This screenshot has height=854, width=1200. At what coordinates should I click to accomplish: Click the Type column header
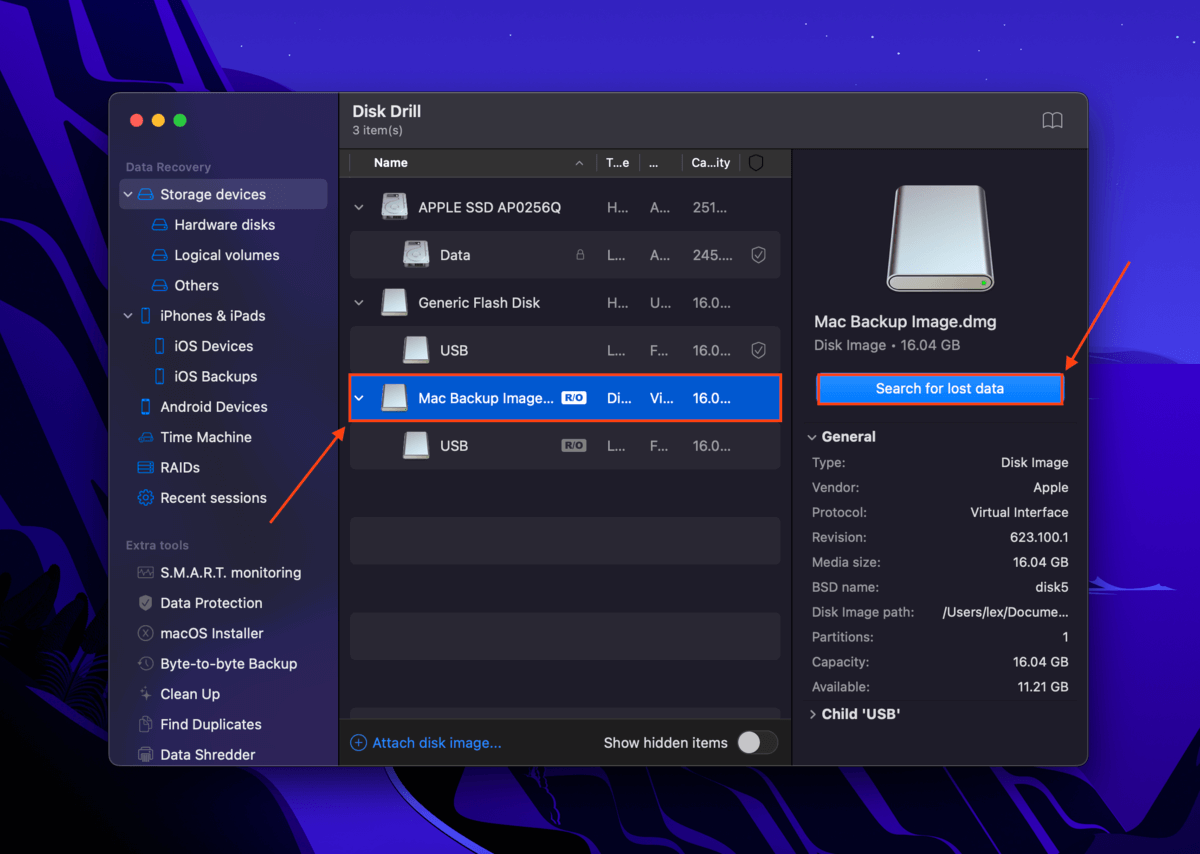618,163
